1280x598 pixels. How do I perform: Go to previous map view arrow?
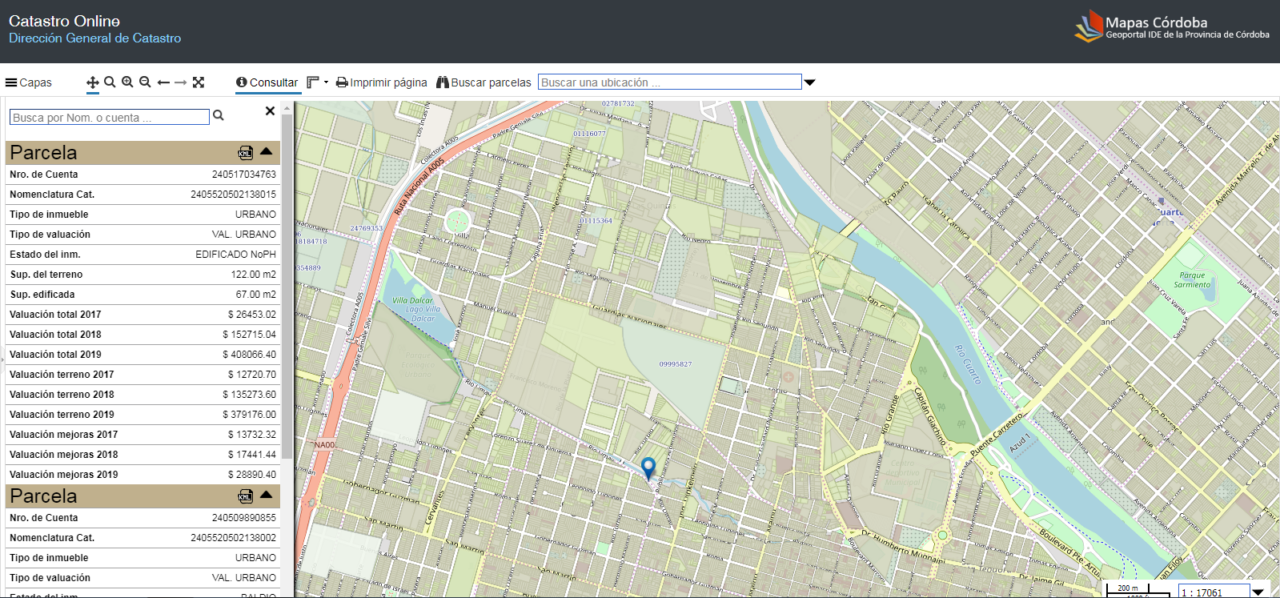click(x=163, y=83)
